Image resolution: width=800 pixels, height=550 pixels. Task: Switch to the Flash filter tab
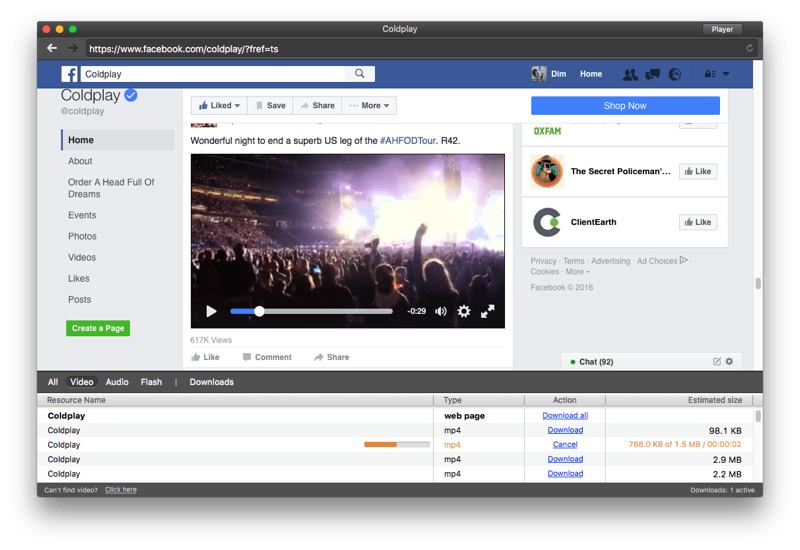click(151, 382)
